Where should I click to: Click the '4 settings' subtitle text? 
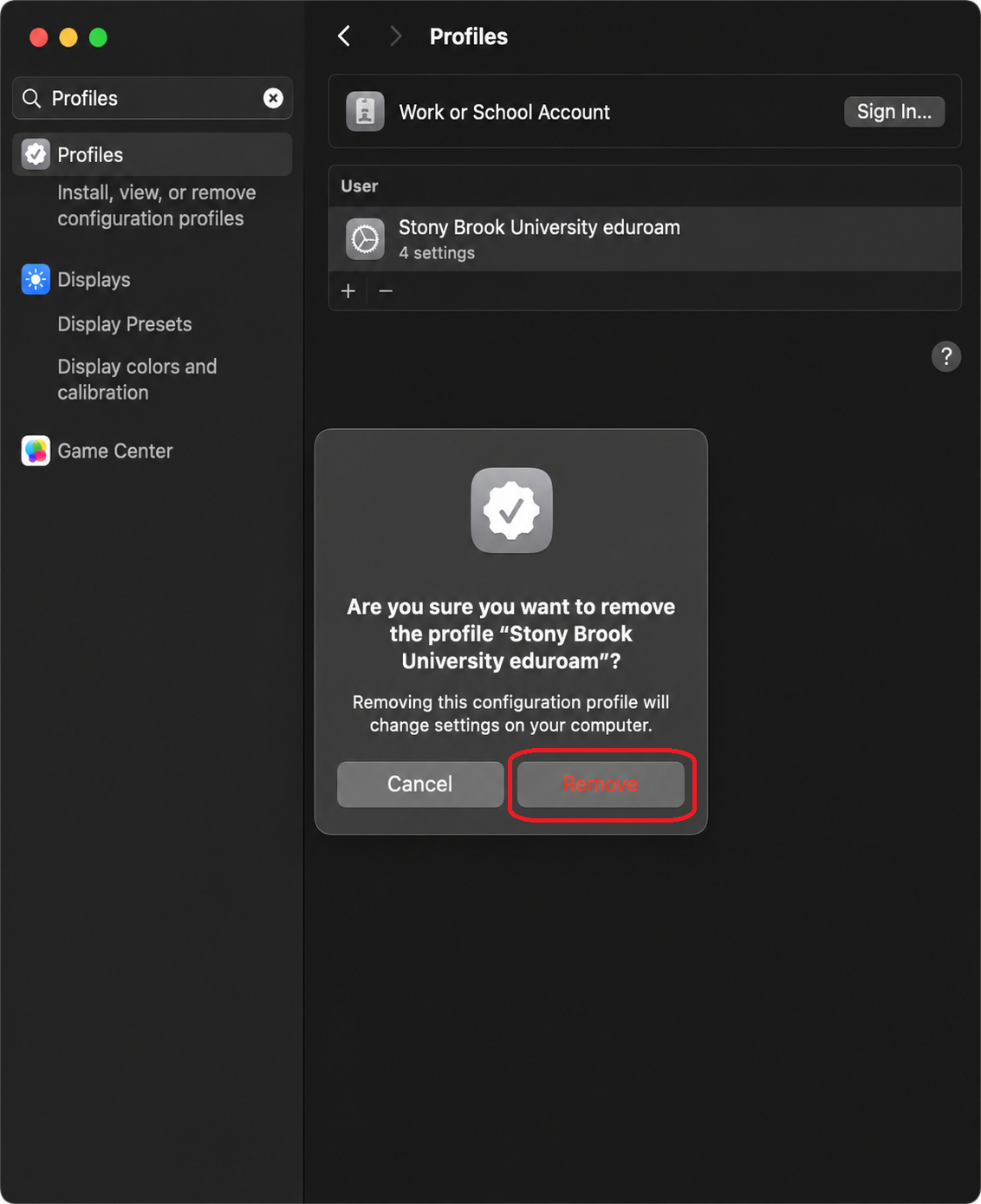437,253
